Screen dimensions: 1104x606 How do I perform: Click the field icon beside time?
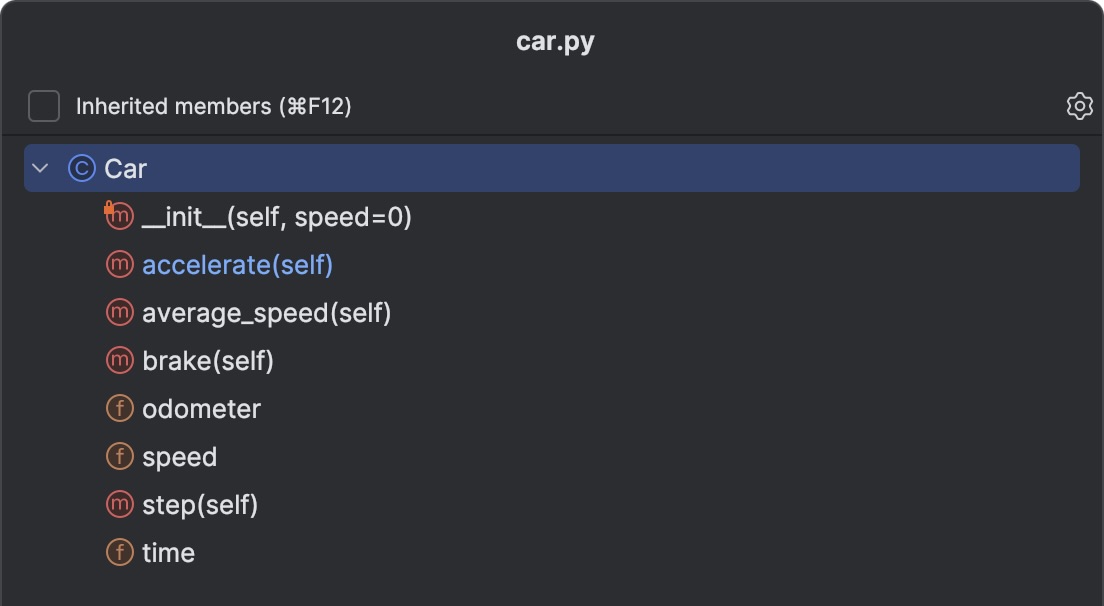[119, 552]
